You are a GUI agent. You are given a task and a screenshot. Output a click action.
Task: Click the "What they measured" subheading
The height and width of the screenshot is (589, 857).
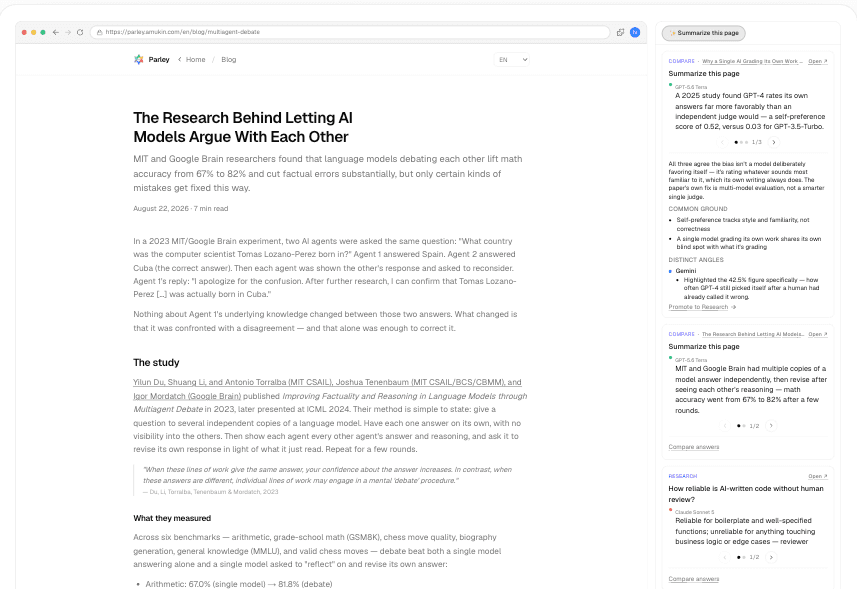click(172, 518)
